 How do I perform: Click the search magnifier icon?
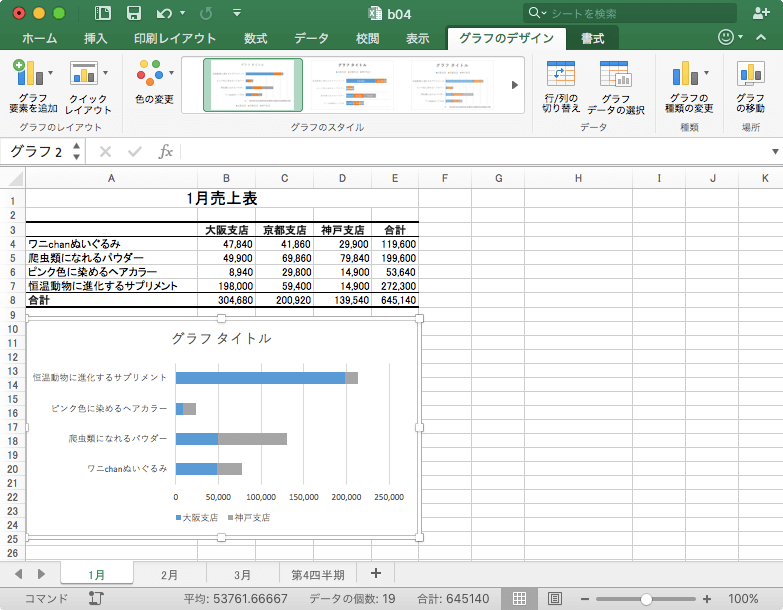(x=534, y=12)
